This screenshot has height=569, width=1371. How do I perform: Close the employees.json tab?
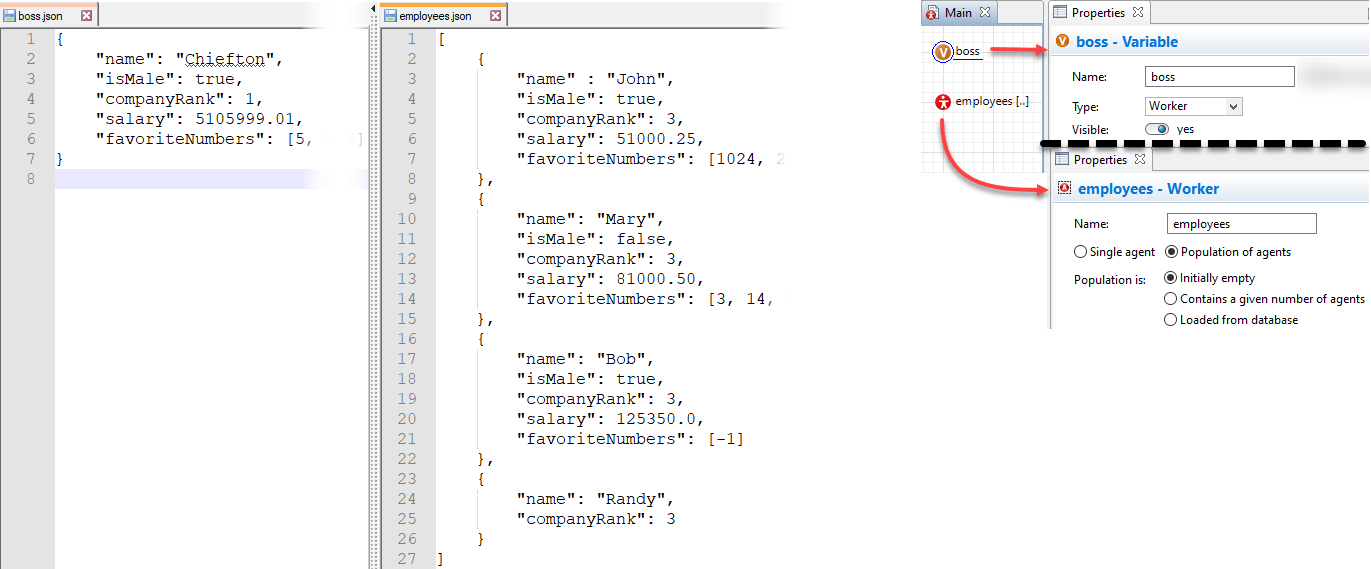click(x=494, y=16)
